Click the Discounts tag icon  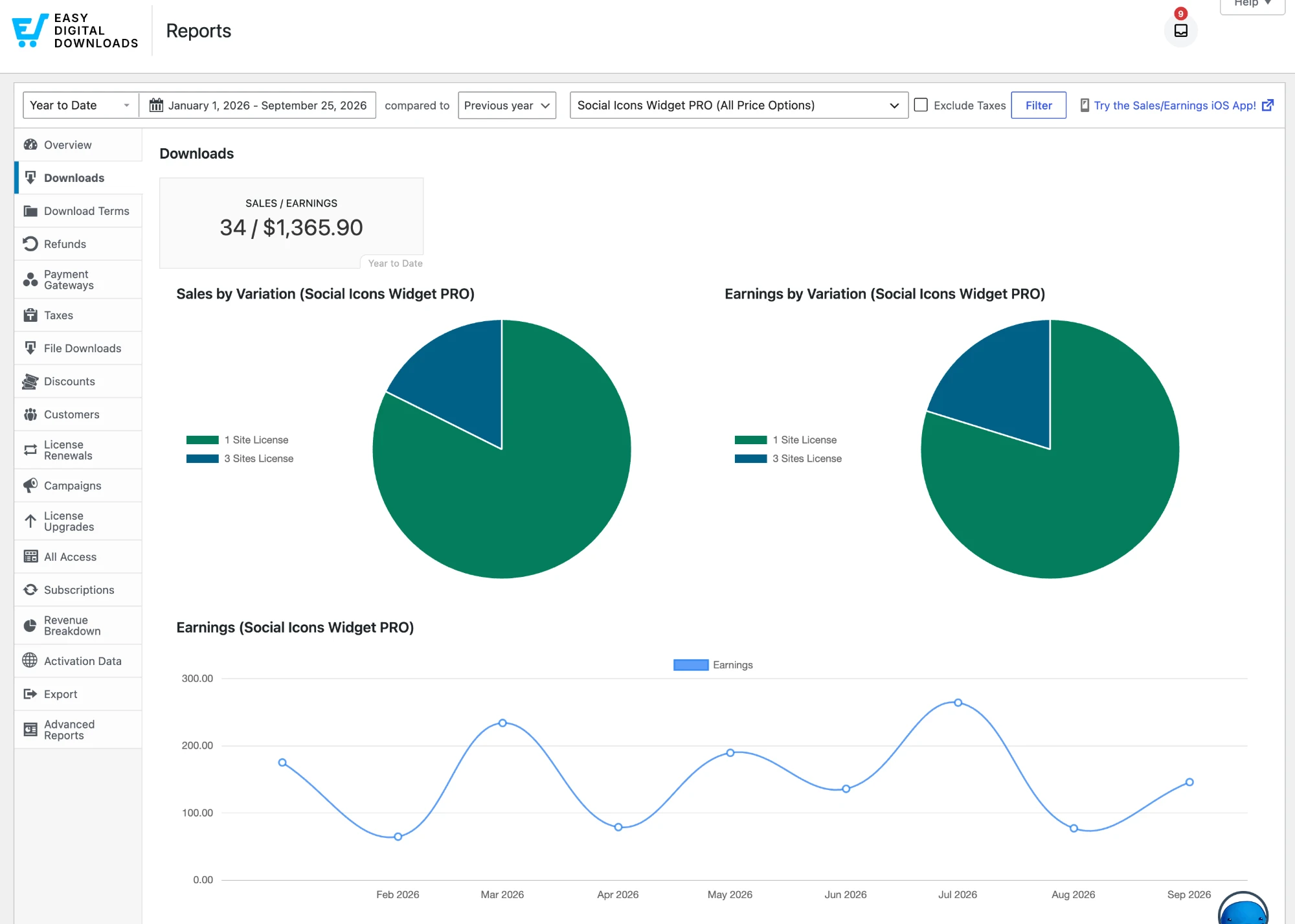point(30,381)
